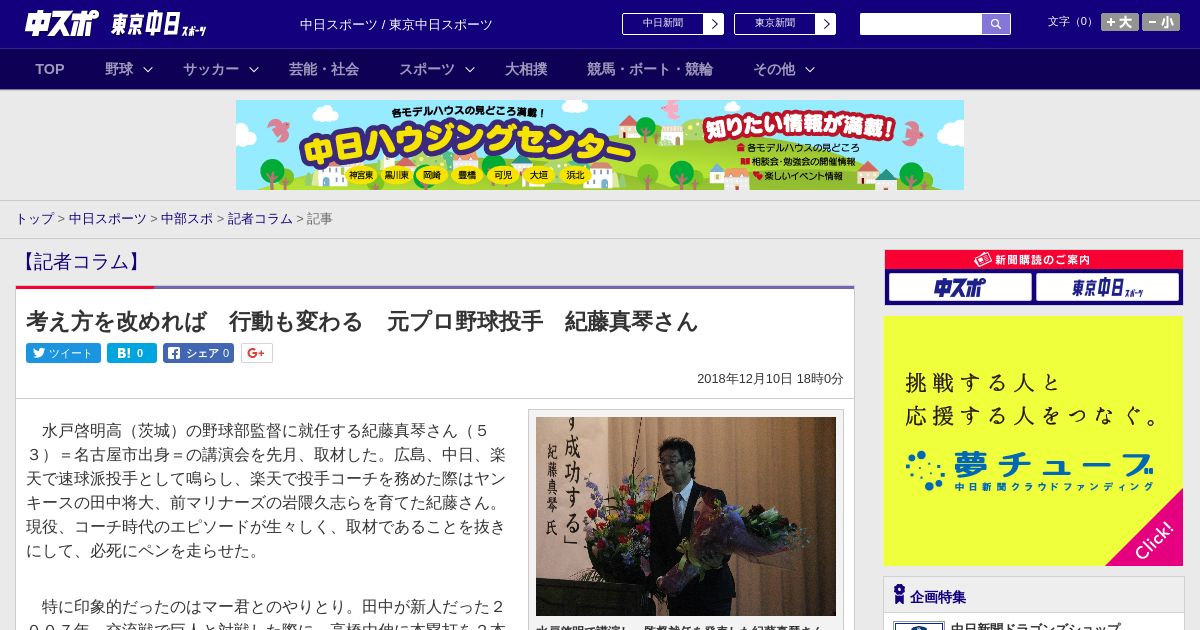
Task: Share via the Google+ button
Action: (x=257, y=353)
